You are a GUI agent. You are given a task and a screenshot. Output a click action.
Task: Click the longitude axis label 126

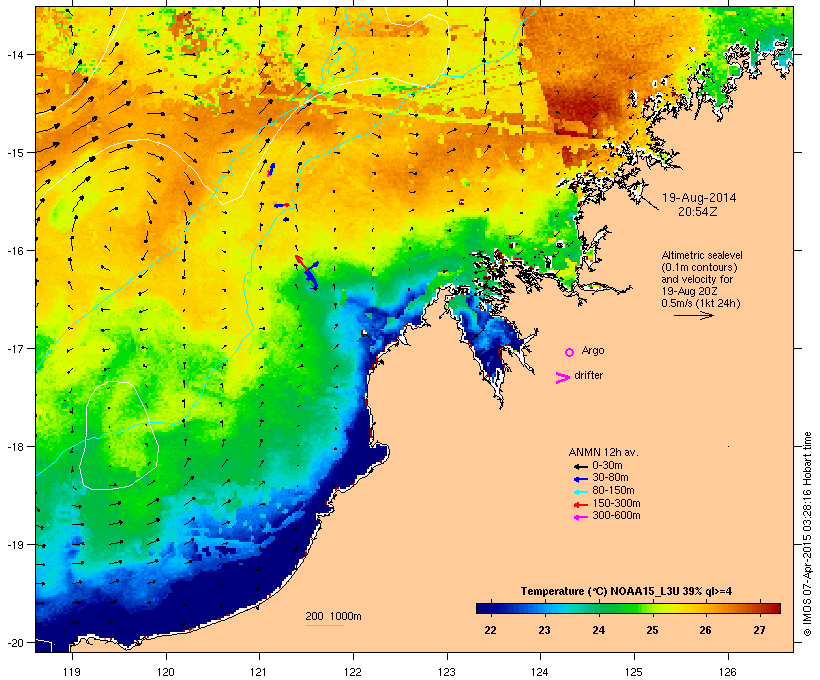click(x=728, y=672)
